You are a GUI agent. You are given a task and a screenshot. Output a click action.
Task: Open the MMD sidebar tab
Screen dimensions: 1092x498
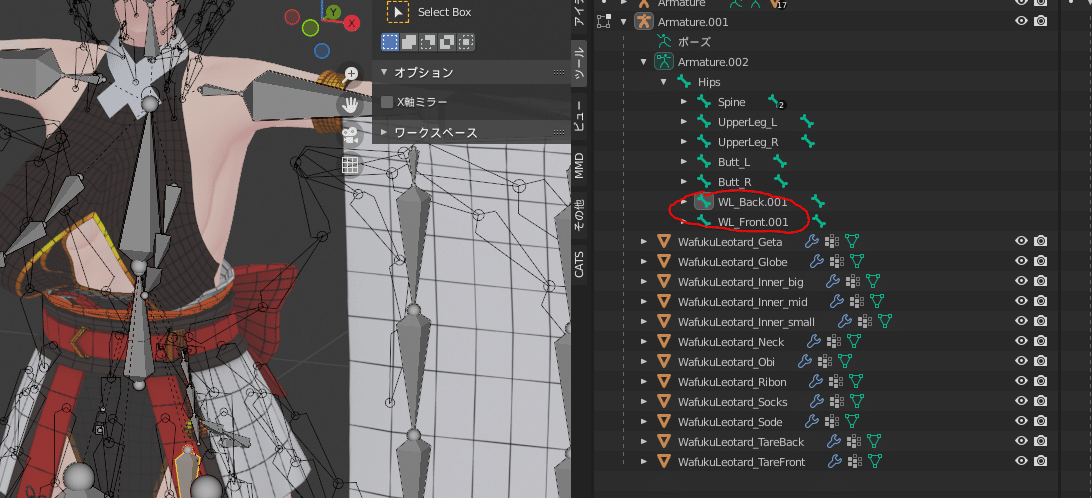(579, 165)
